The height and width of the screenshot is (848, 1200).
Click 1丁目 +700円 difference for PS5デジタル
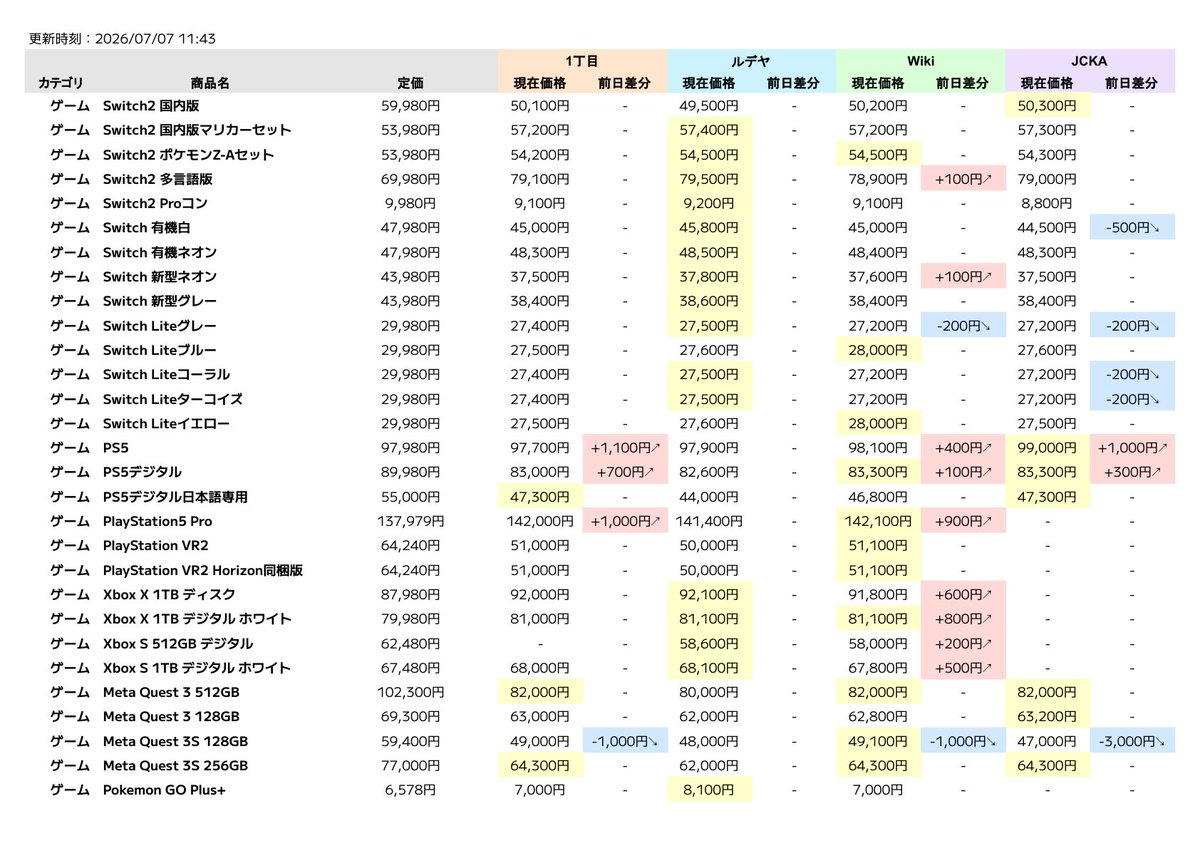(624, 472)
